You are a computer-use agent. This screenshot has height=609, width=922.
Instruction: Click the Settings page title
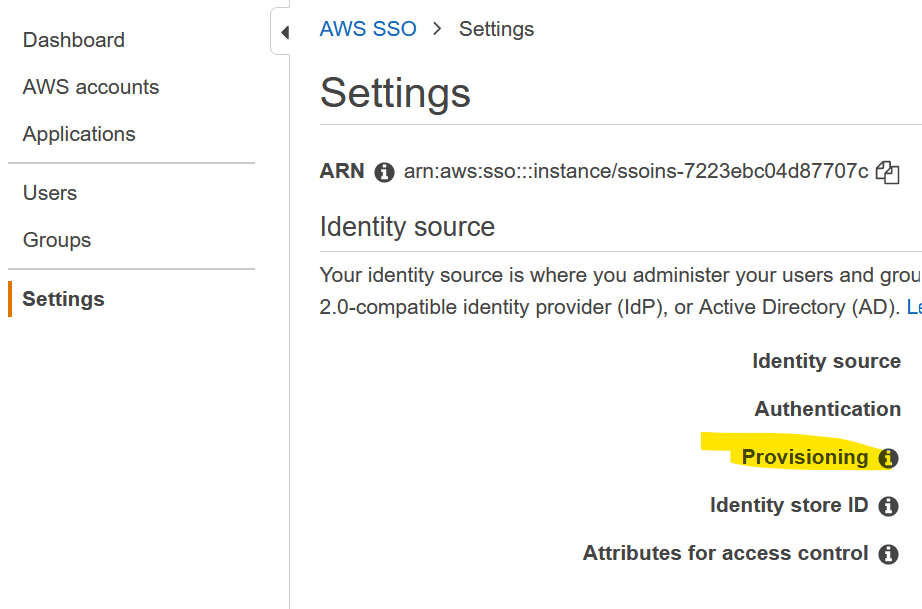click(395, 93)
